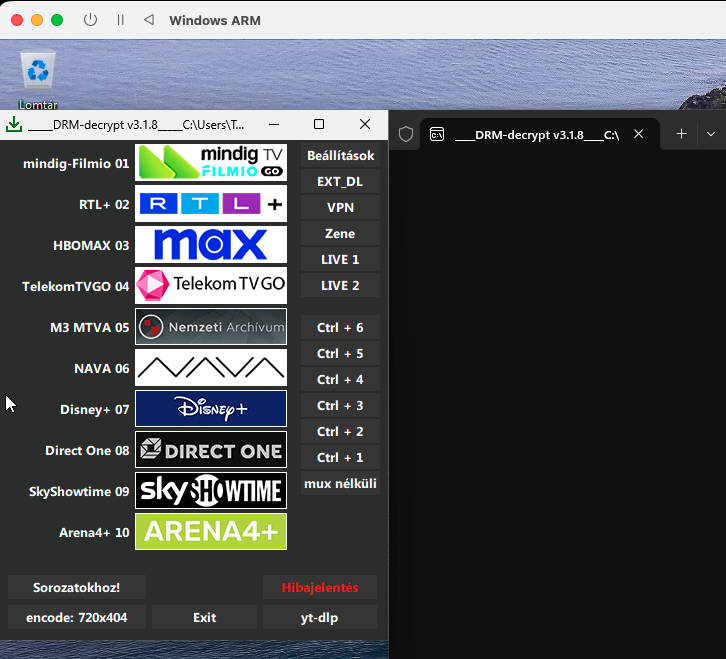Start LIVE 2

tap(340, 285)
